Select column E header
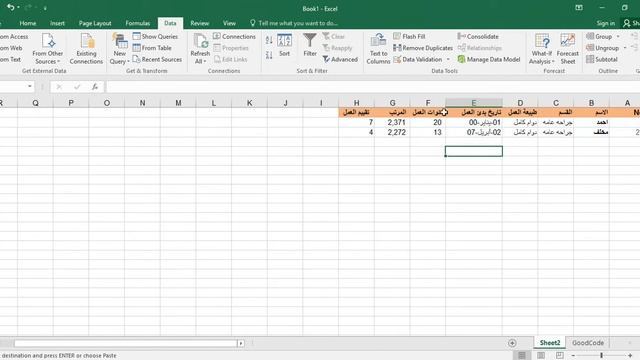The width and height of the screenshot is (640, 360). [x=473, y=103]
